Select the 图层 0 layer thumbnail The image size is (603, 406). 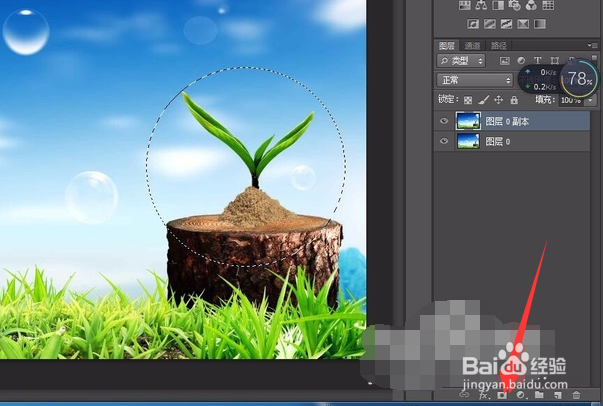tap(468, 141)
